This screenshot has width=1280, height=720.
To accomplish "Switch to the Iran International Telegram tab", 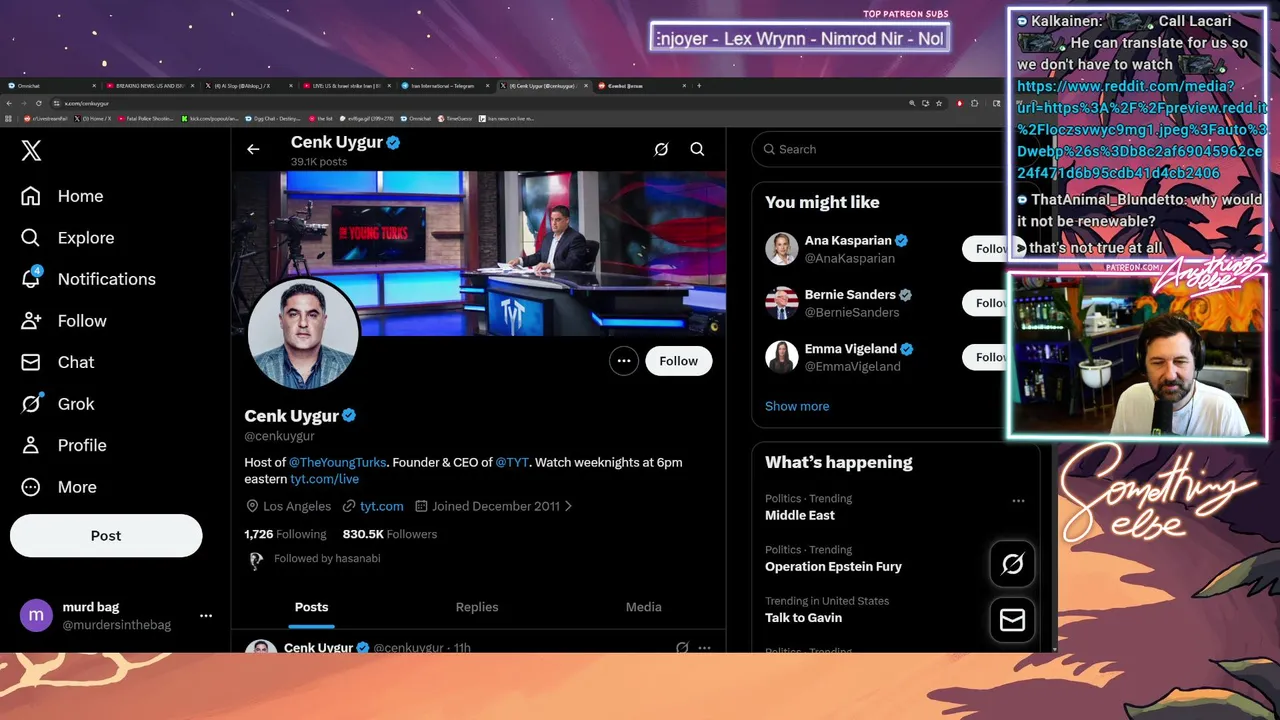I will click(x=446, y=86).
